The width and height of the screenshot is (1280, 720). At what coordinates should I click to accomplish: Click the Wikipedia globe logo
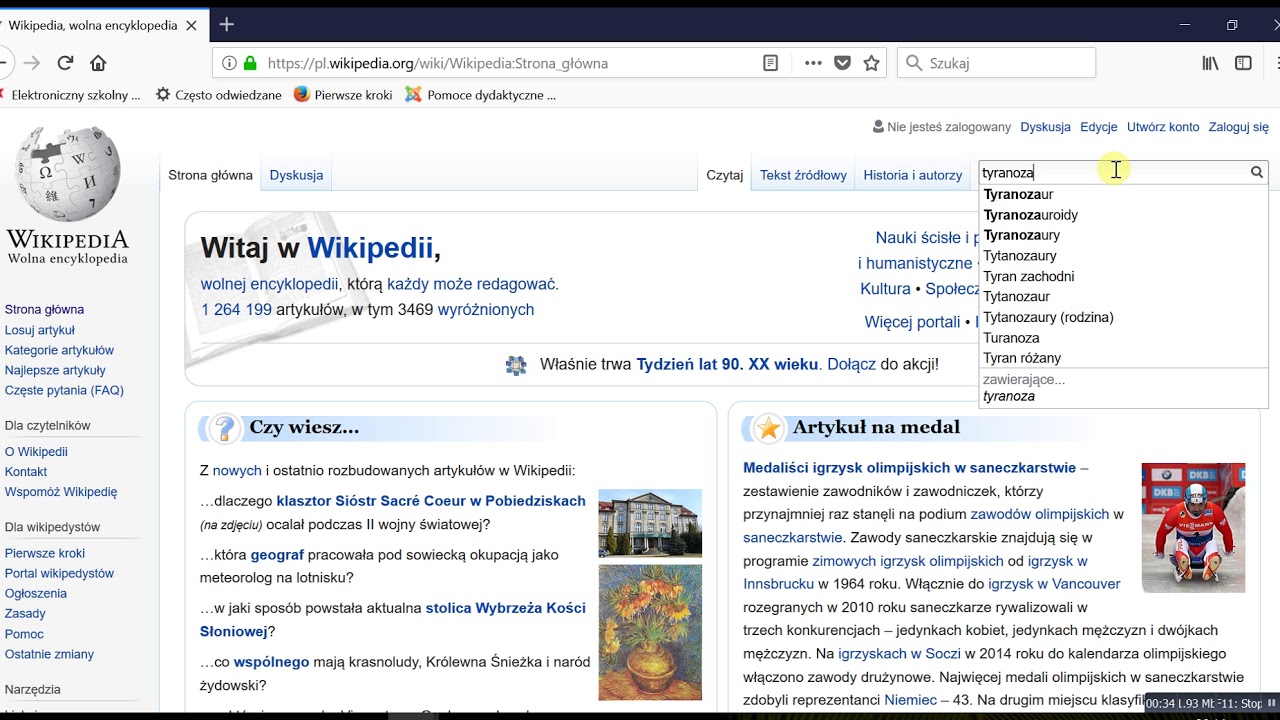click(x=68, y=174)
